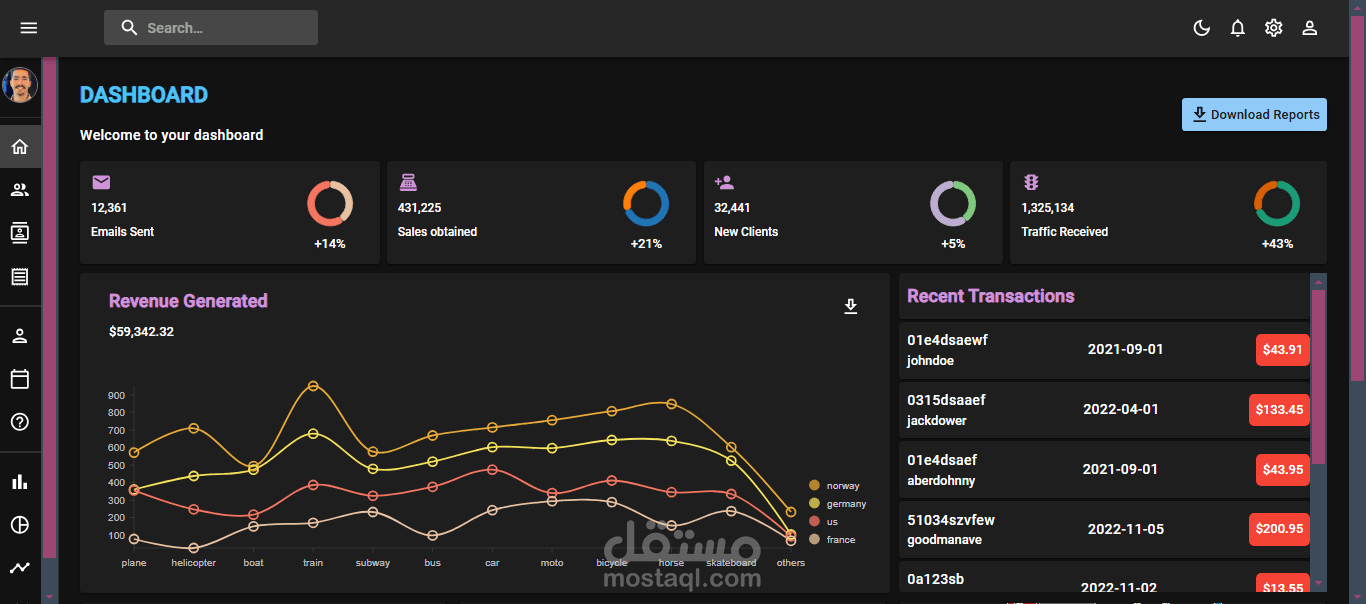Click the Recent Transactions scrollbar down arrow
Screen dimensions: 1366x604
(x=1318, y=582)
